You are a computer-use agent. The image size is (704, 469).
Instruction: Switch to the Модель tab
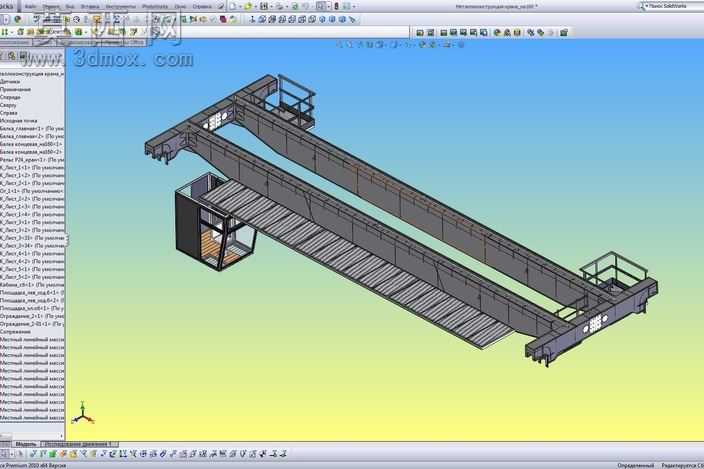[x=26, y=444]
